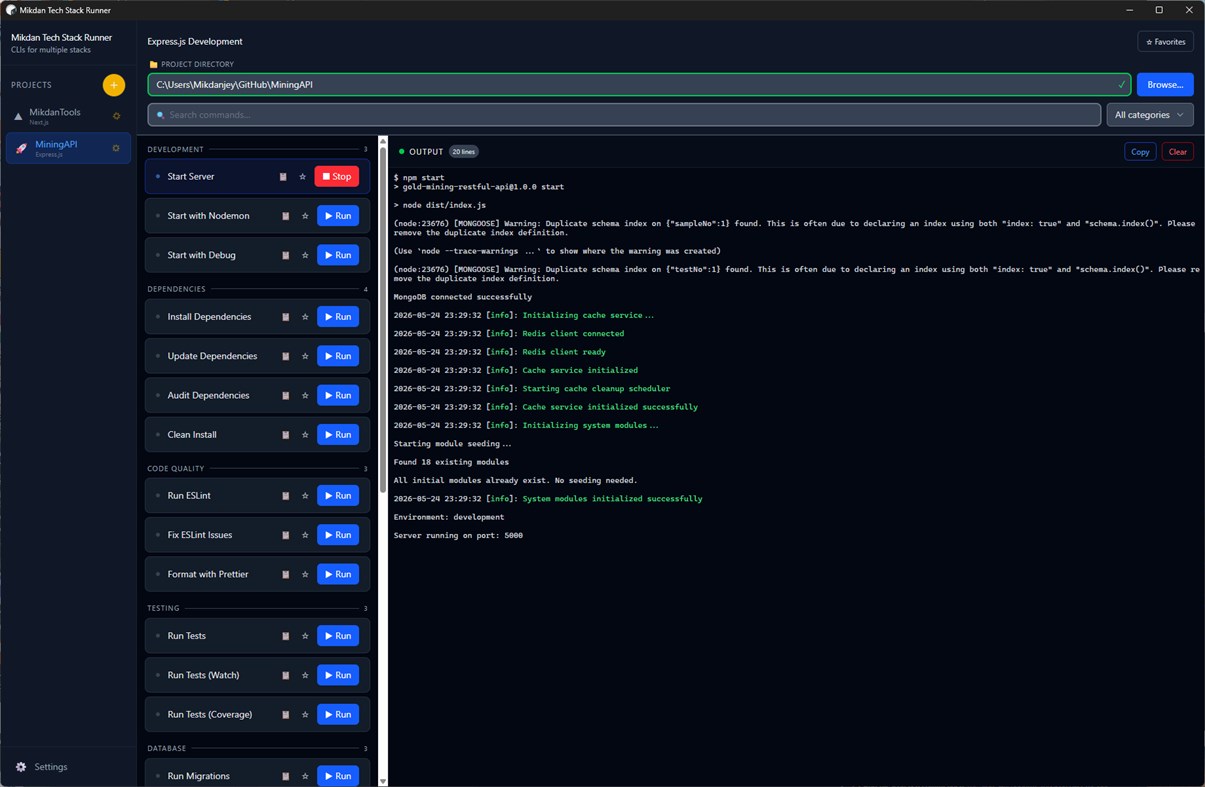Run Start with Nodemon
This screenshot has height=787, width=1205.
coord(338,216)
